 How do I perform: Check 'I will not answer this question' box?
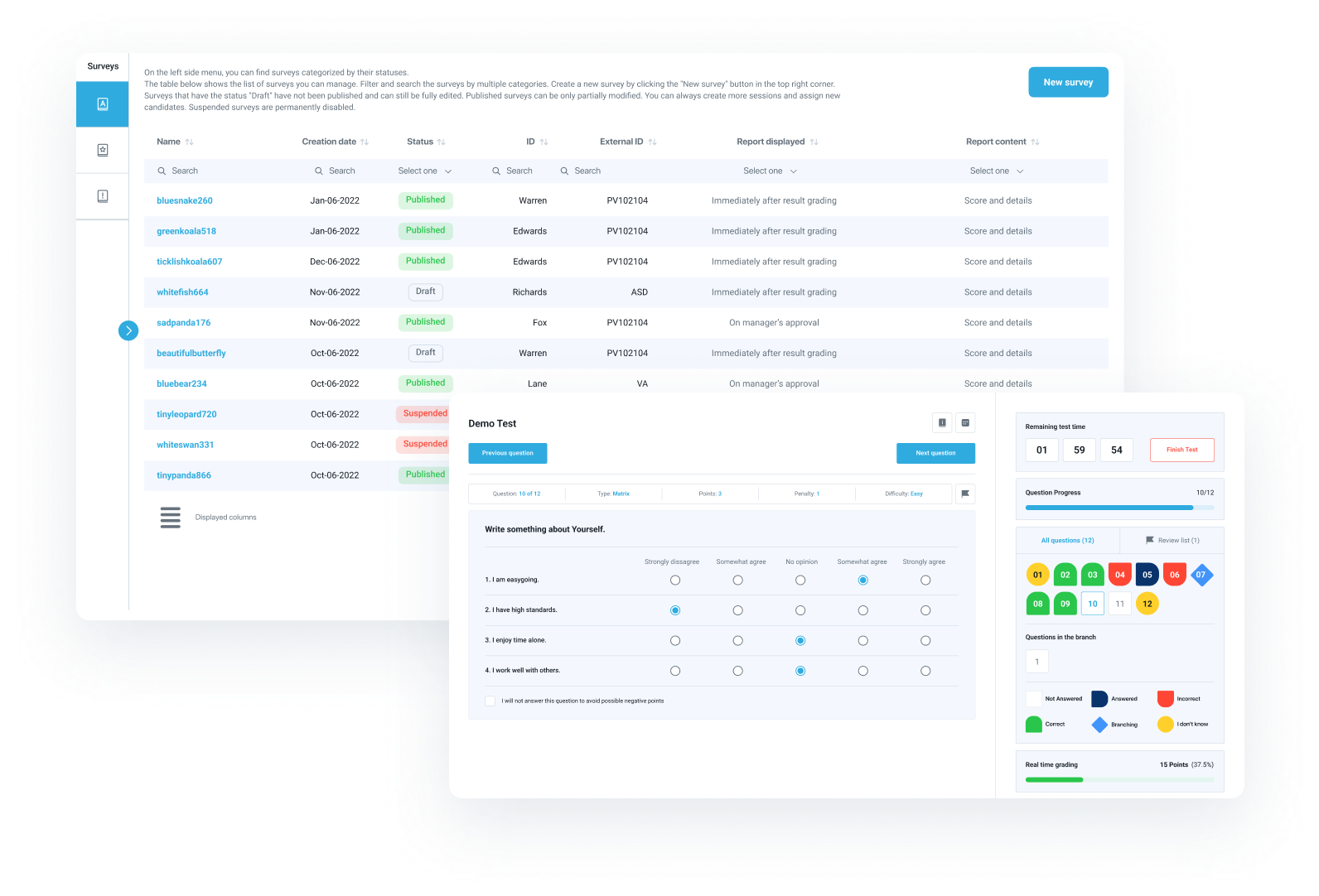(x=490, y=701)
